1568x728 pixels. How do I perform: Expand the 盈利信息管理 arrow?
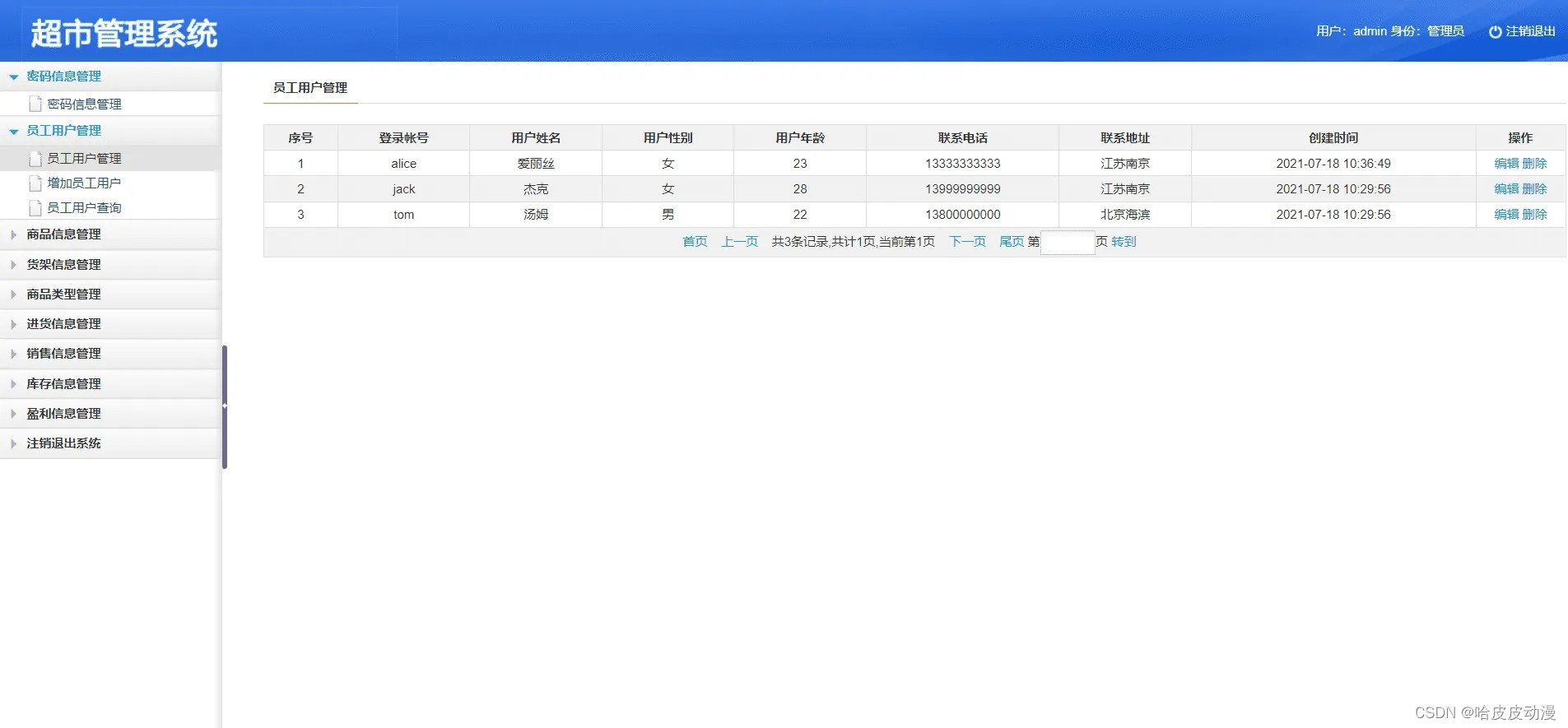pyautogui.click(x=14, y=414)
